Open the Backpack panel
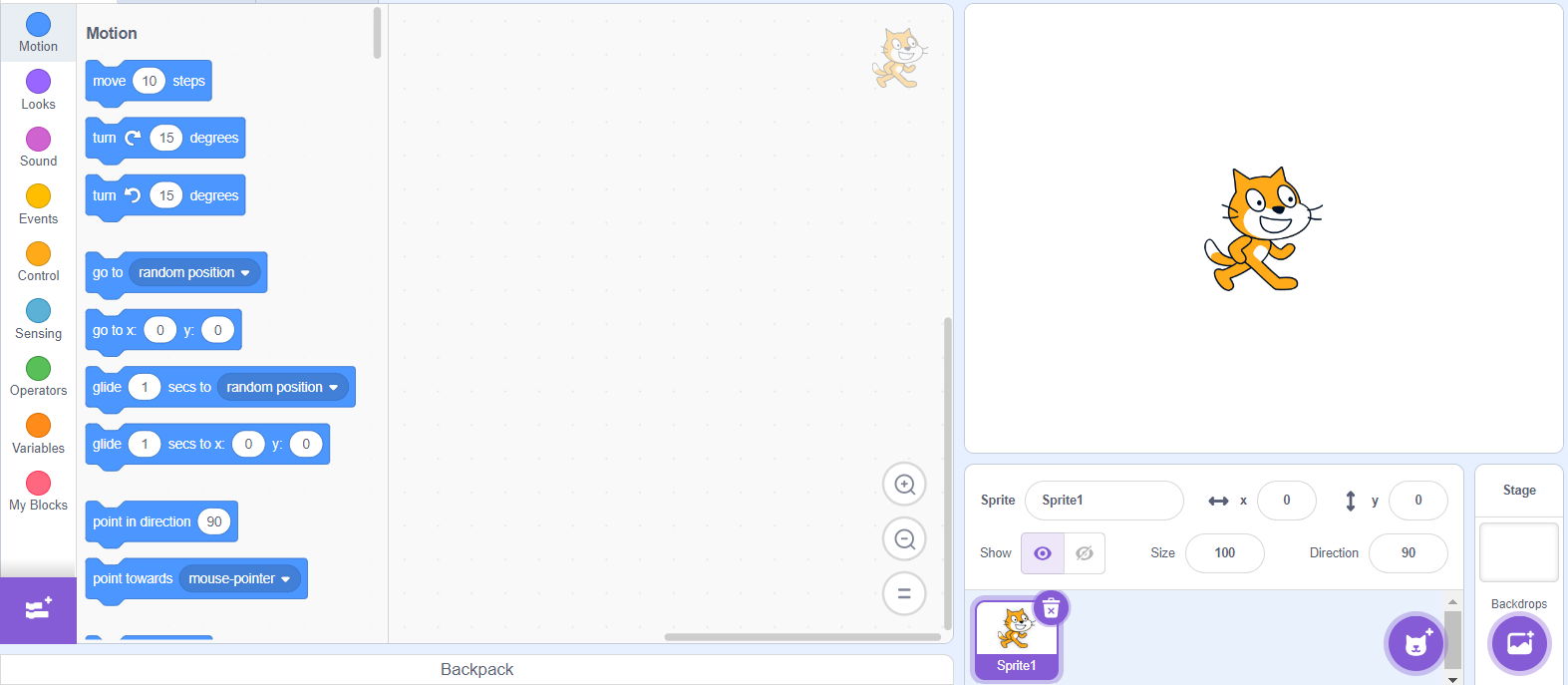Screen dimensions: 1568x685 (476, 669)
